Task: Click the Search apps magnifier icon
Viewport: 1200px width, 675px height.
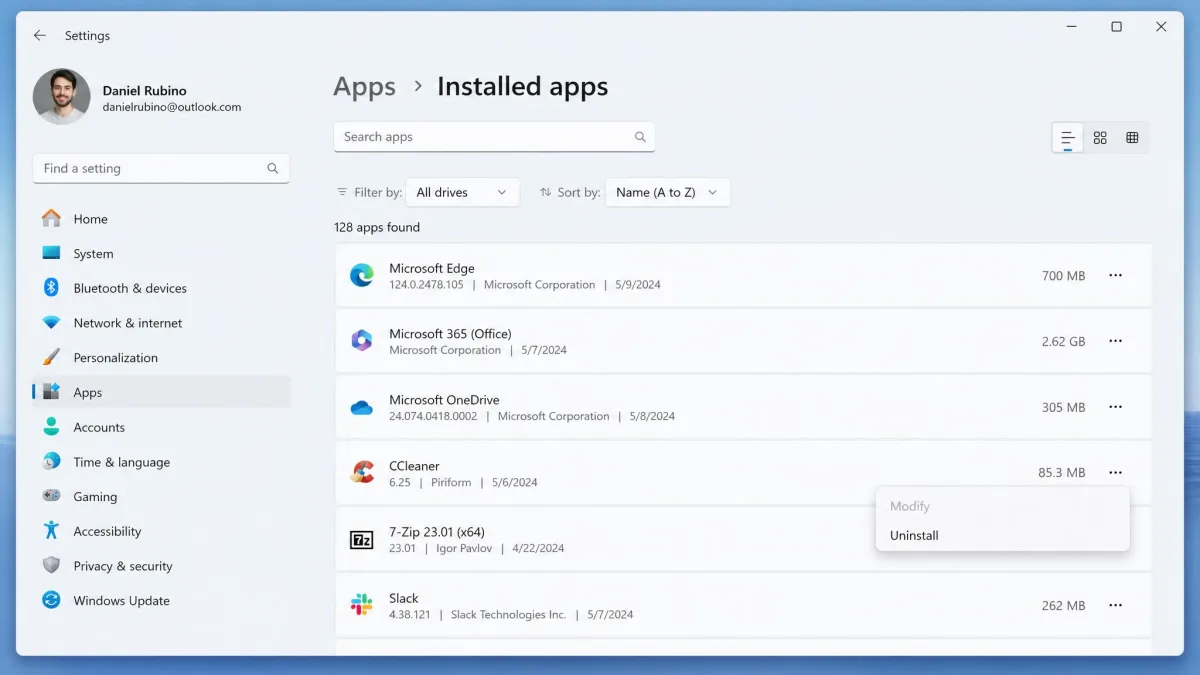Action: point(640,137)
